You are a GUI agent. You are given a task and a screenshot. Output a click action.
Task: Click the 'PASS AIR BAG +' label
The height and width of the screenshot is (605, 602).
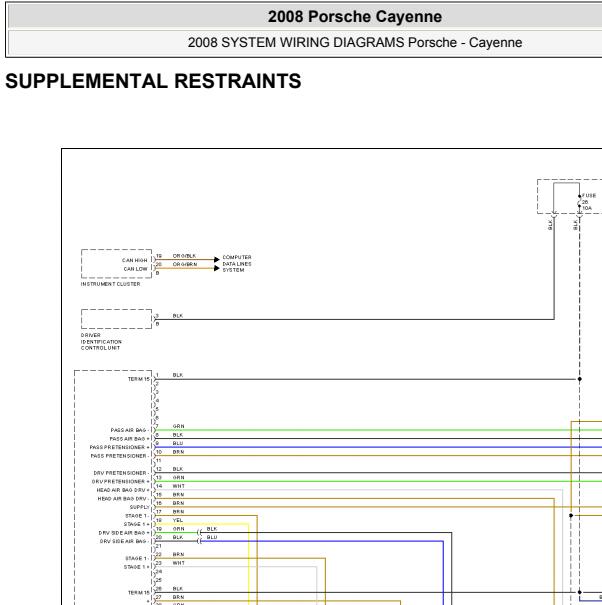click(129, 439)
